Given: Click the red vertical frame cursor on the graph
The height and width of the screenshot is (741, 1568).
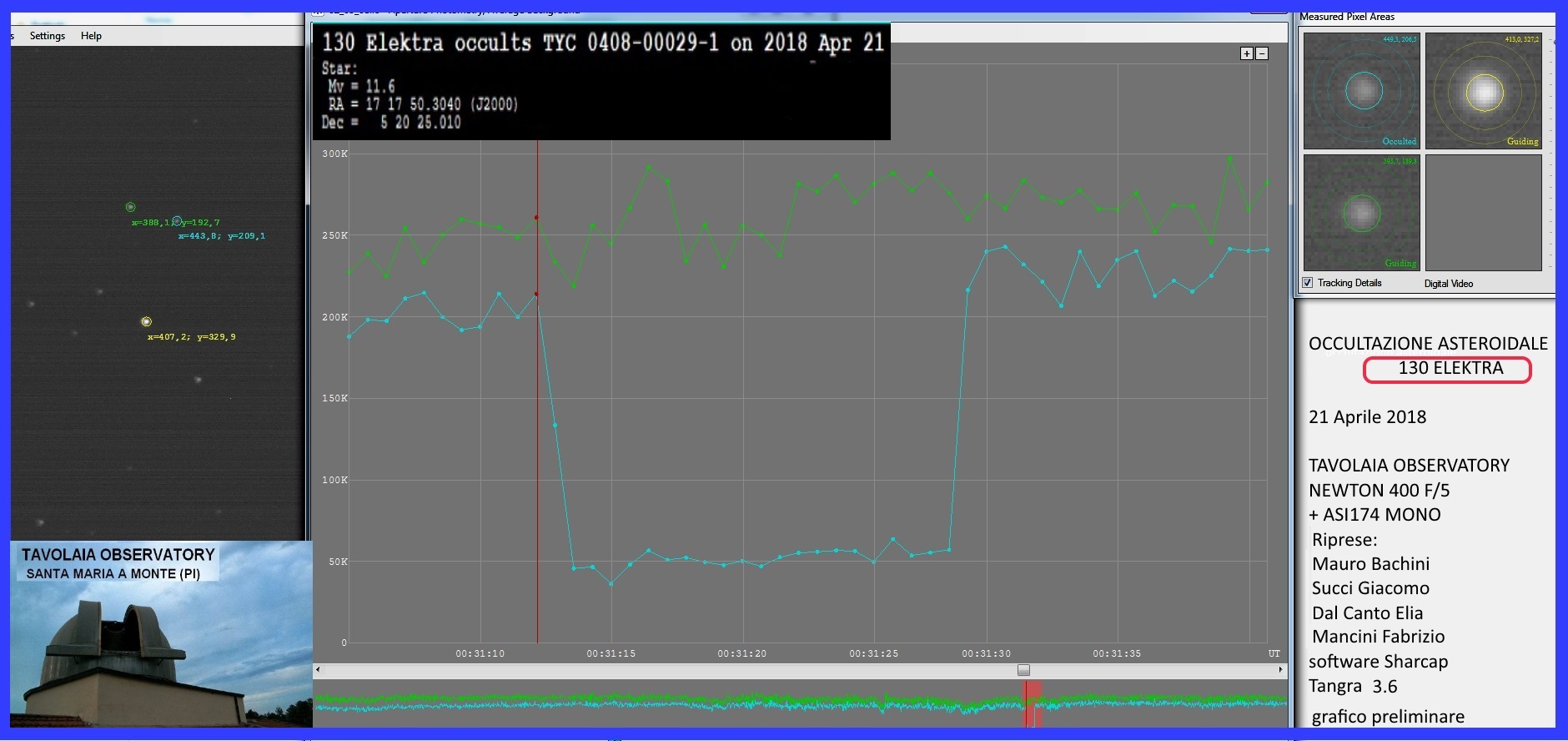Looking at the screenshot, I should pyautogui.click(x=537, y=392).
